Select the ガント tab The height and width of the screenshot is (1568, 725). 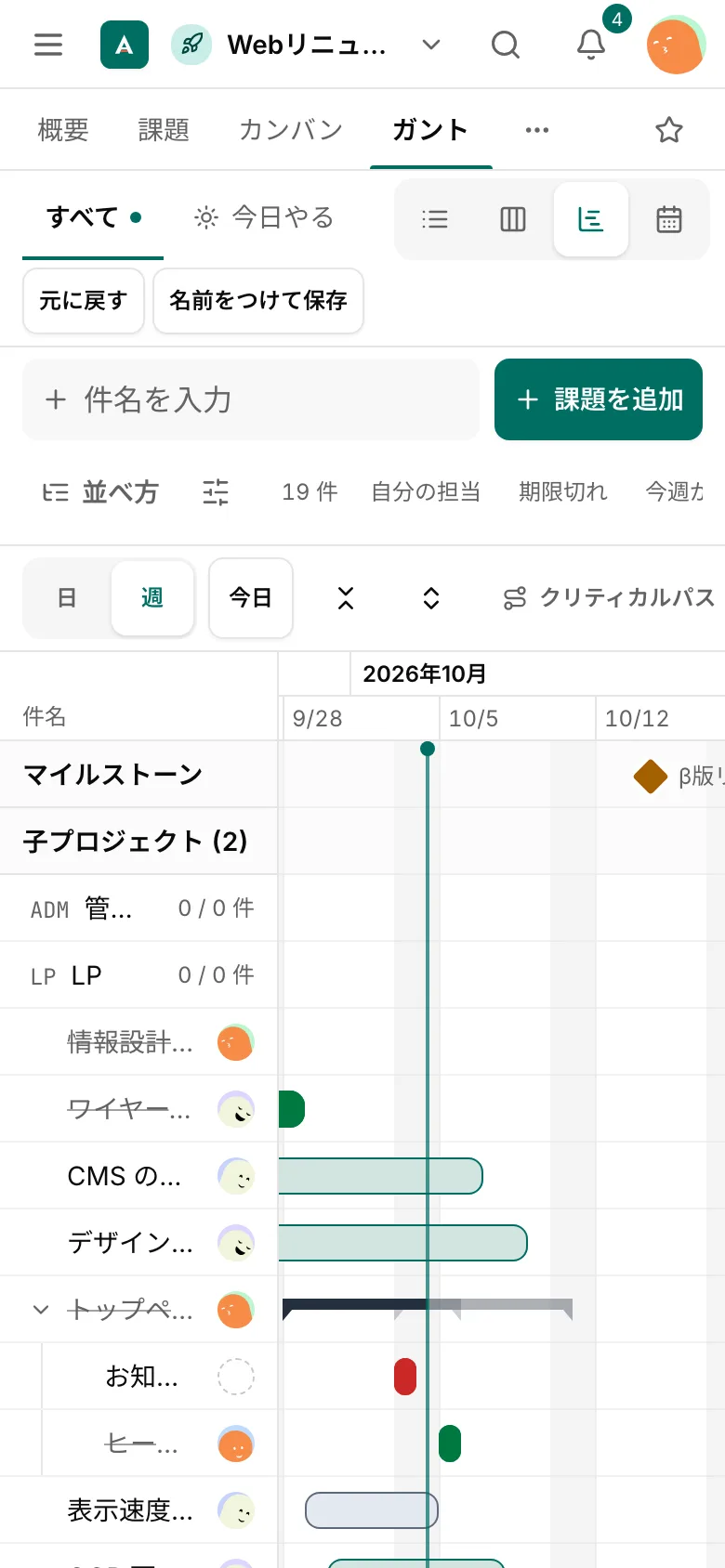coord(430,130)
